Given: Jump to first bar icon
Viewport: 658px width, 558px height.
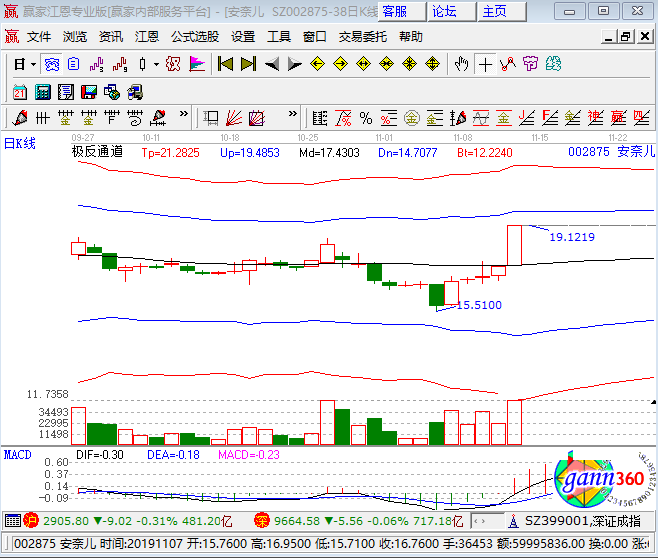Looking at the screenshot, I should (225, 64).
